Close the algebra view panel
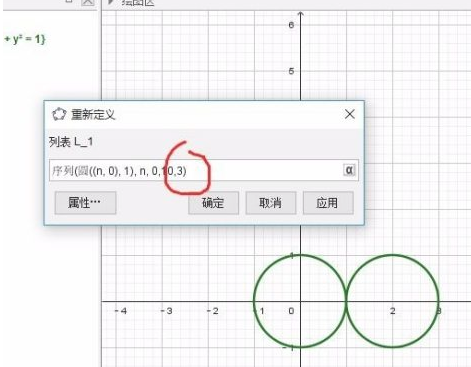Screen dimensions: 471x367 tap(88, 2)
